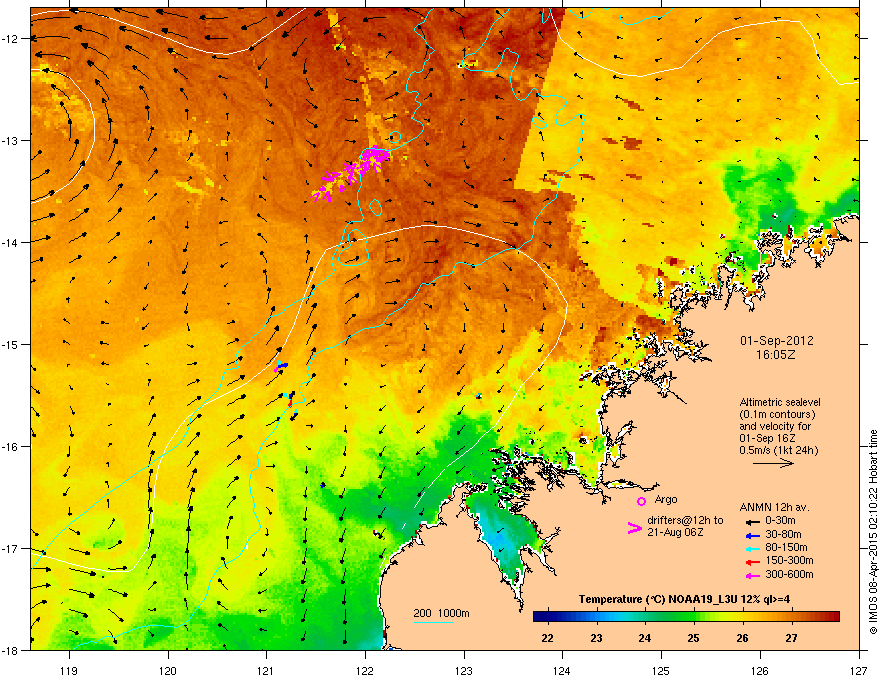Click the 'ANMN 12h av.' heading
Image resolution: width=880 pixels, height=680 pixels.
click(774, 507)
